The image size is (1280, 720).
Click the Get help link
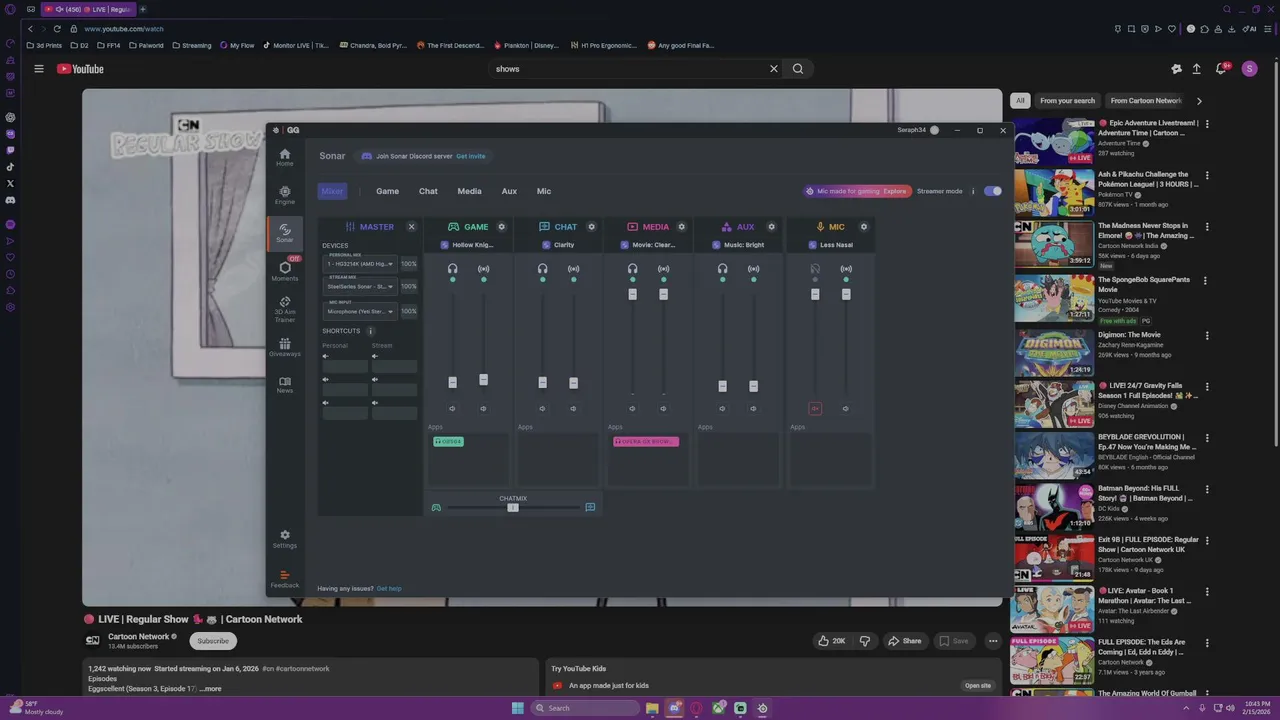tap(389, 589)
